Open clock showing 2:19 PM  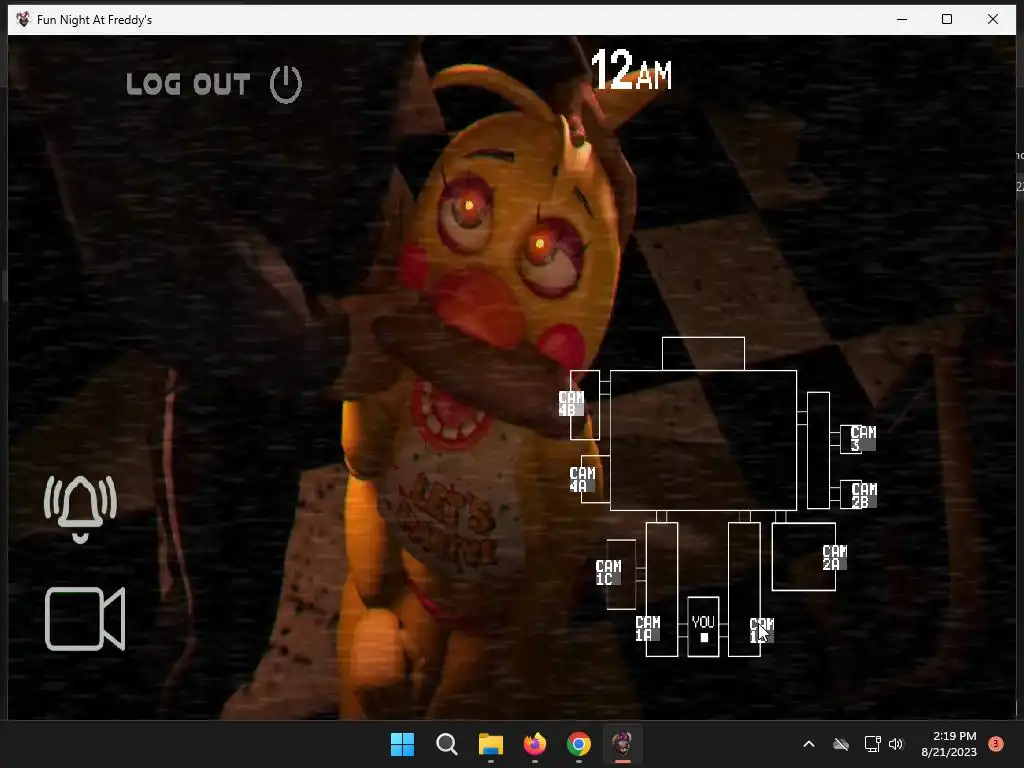[949, 744]
